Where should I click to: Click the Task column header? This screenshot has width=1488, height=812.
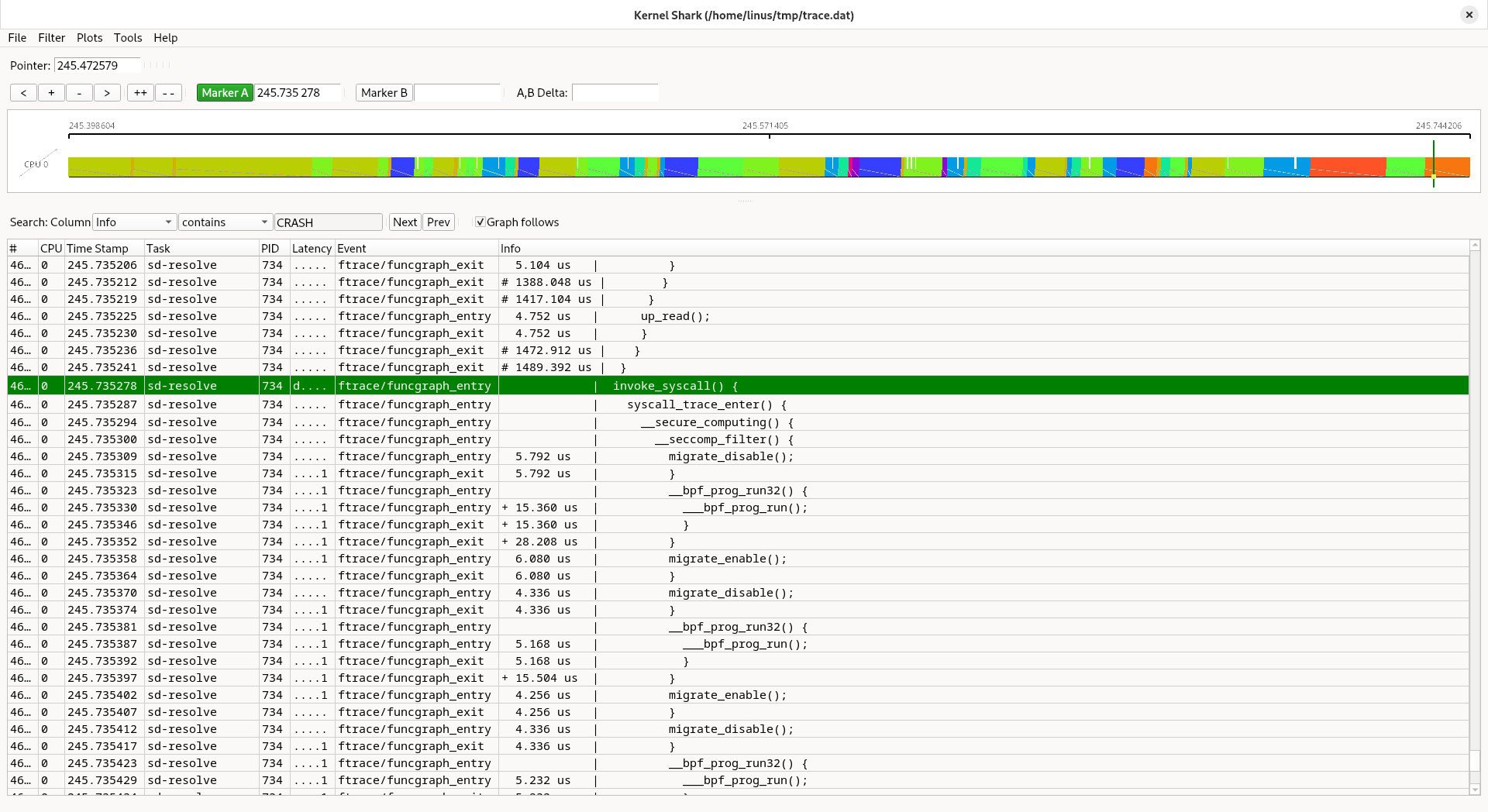pyautogui.click(x=201, y=249)
